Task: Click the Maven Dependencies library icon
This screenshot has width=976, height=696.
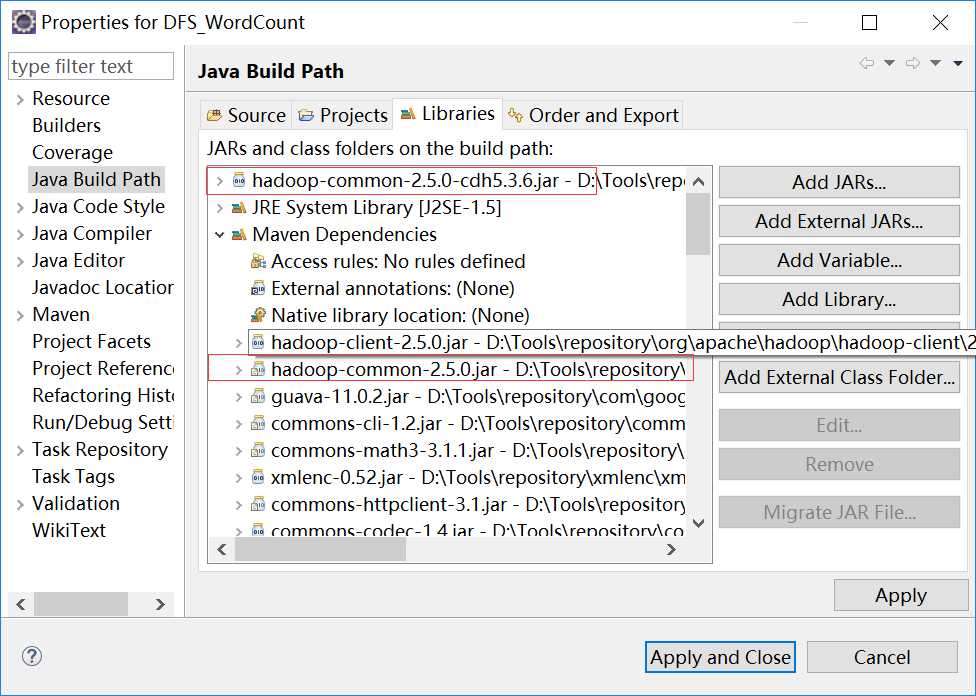Action: coord(239,235)
